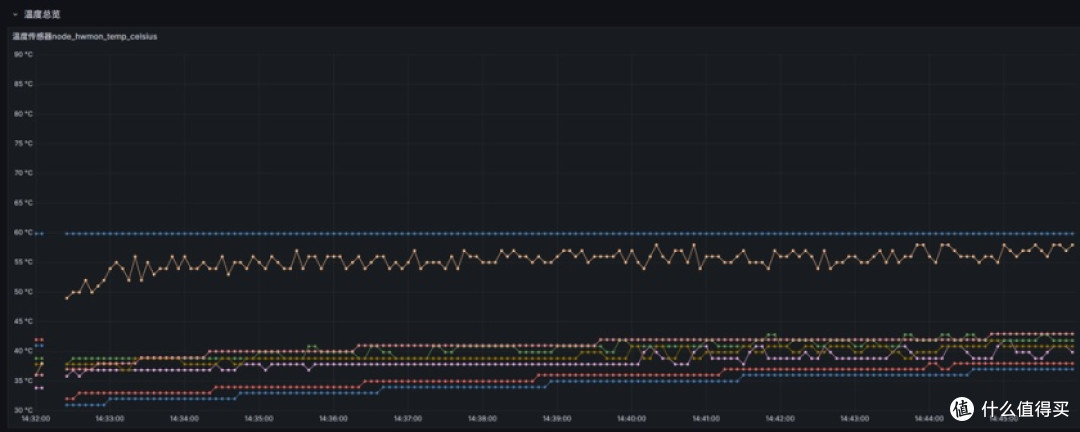Viewport: 1080px width, 432px height.
Task: Click the 75 °C y-axis label
Action: pos(23,143)
